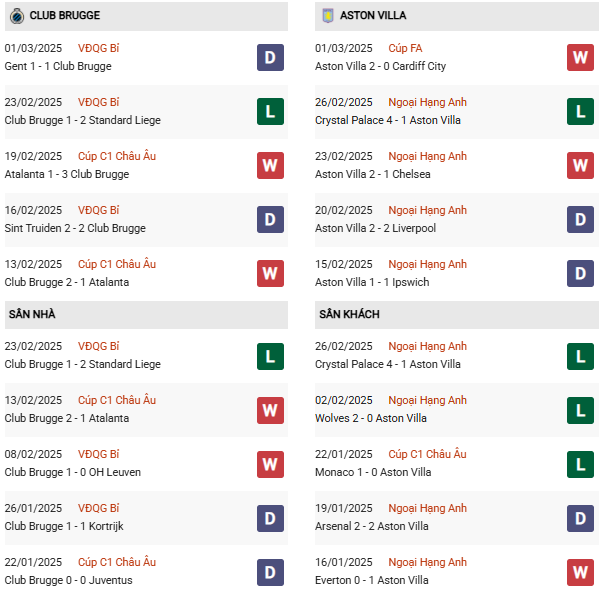Click the L badge for Monaco 1-0 Aston Villa
Screen dimensions: 600x594
(x=580, y=463)
